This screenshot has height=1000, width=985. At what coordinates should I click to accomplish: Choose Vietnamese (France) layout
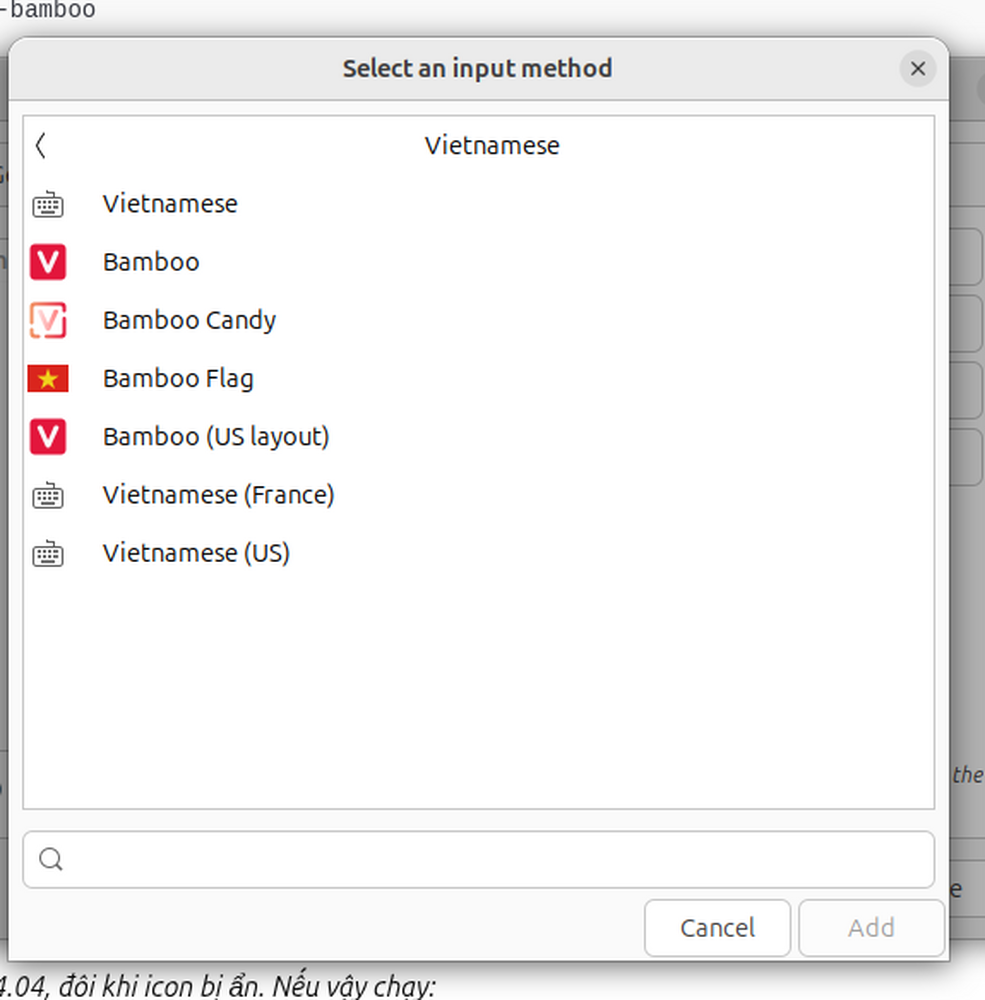pos(218,495)
